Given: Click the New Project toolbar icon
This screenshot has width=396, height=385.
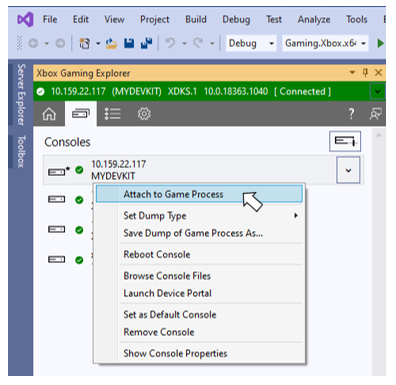Looking at the screenshot, I should [84, 43].
